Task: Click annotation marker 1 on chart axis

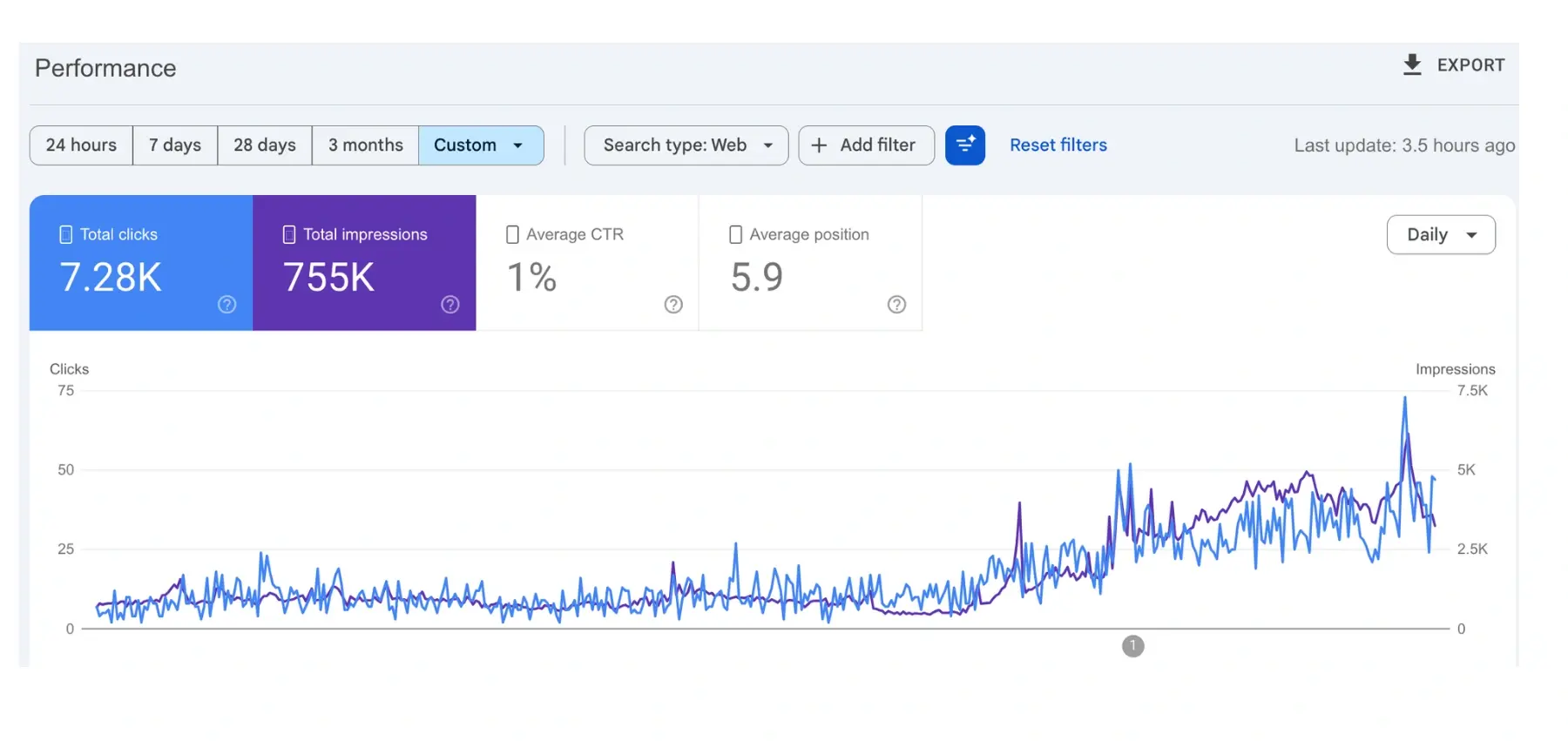Action: coord(1132,646)
